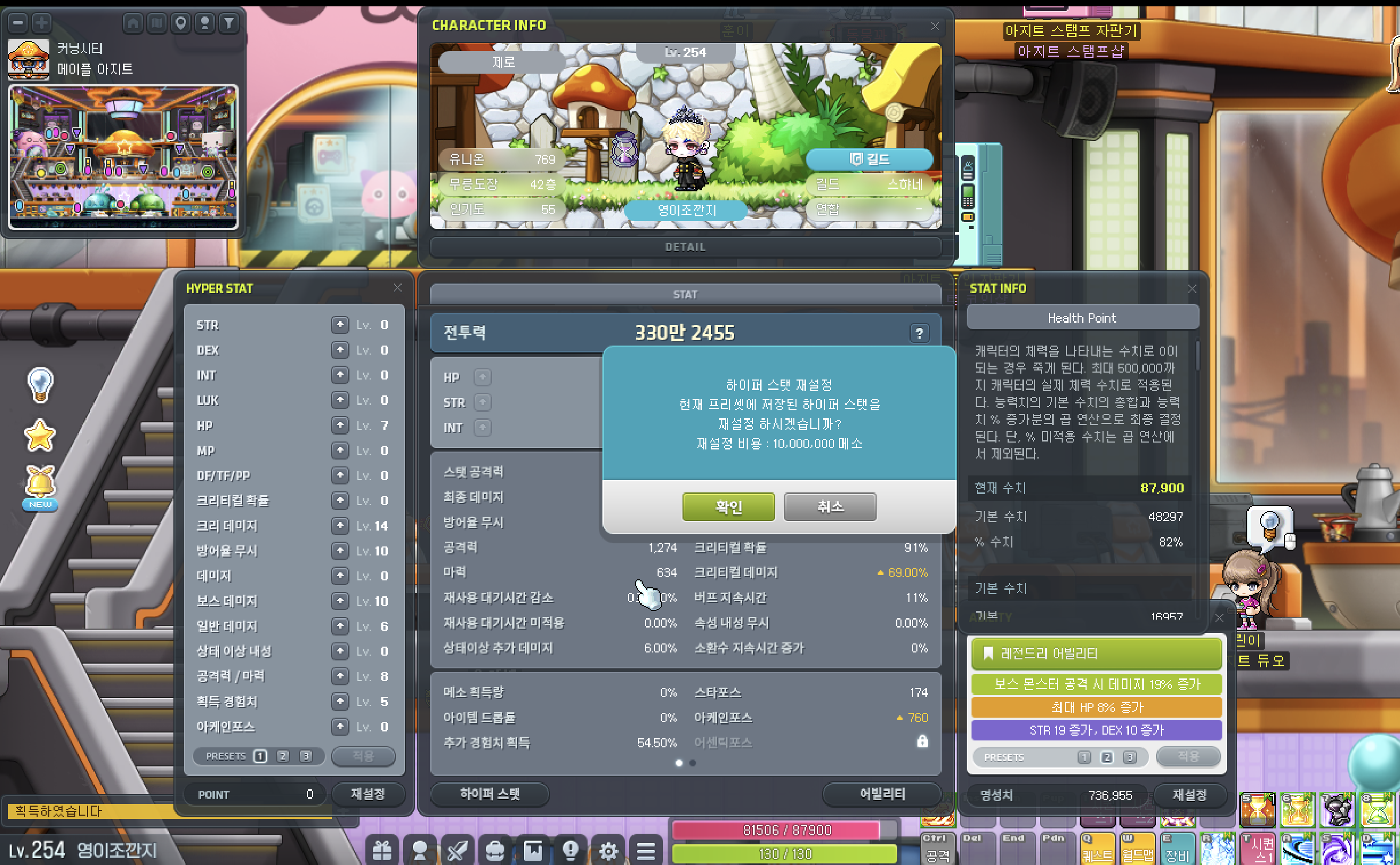
Task: Select Hyper Stat preset 3
Action: tap(306, 756)
